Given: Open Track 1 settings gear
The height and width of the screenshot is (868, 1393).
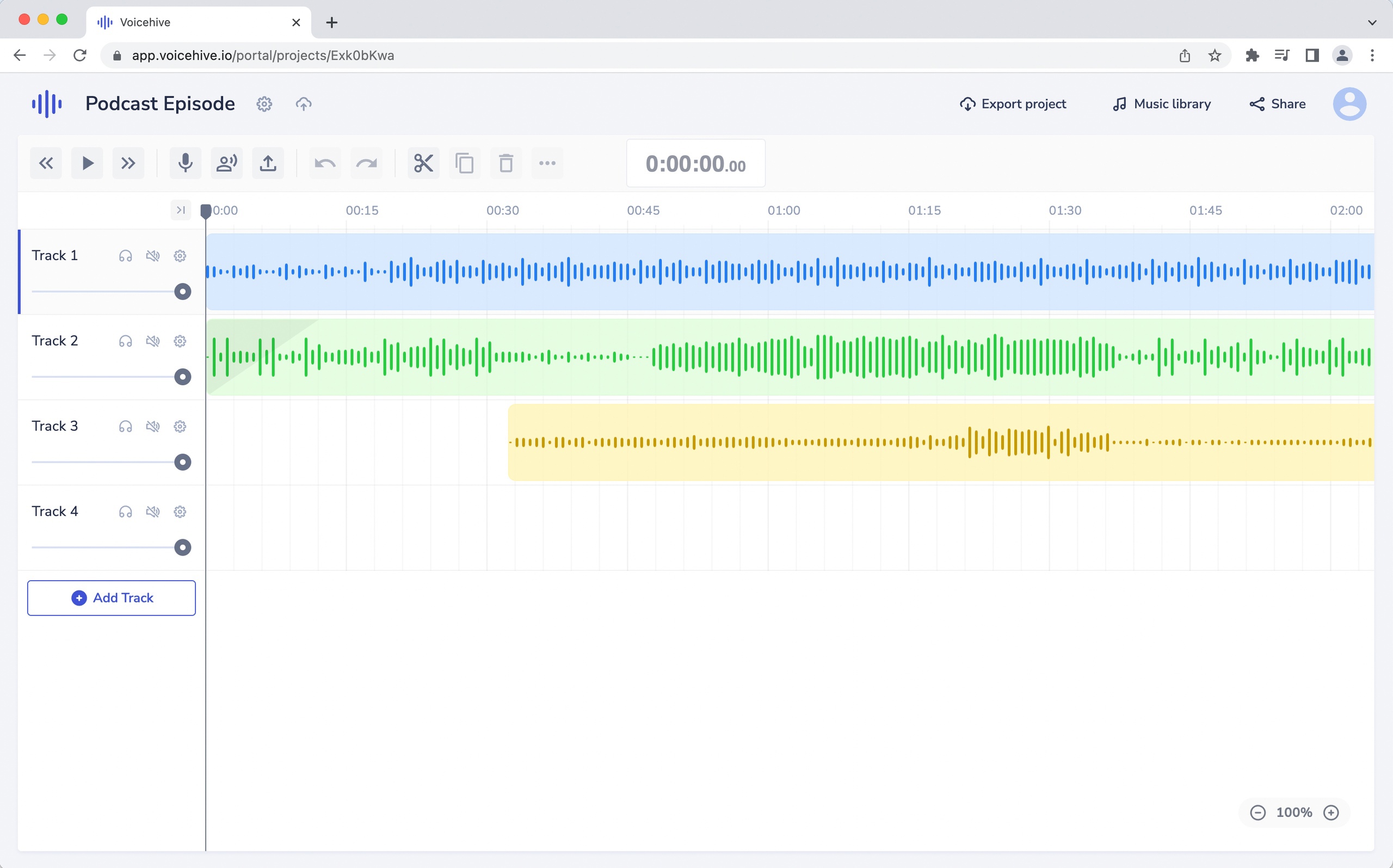Looking at the screenshot, I should pyautogui.click(x=180, y=256).
